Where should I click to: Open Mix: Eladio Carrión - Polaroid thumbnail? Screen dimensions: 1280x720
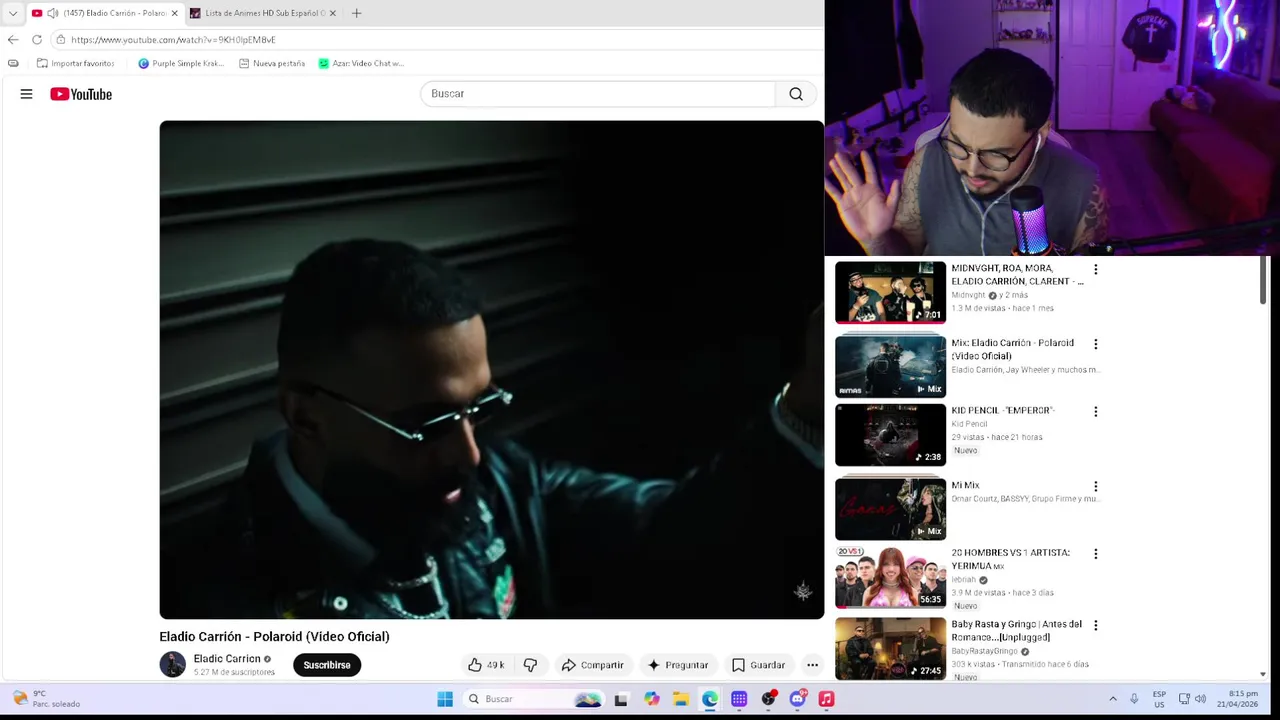[890, 366]
